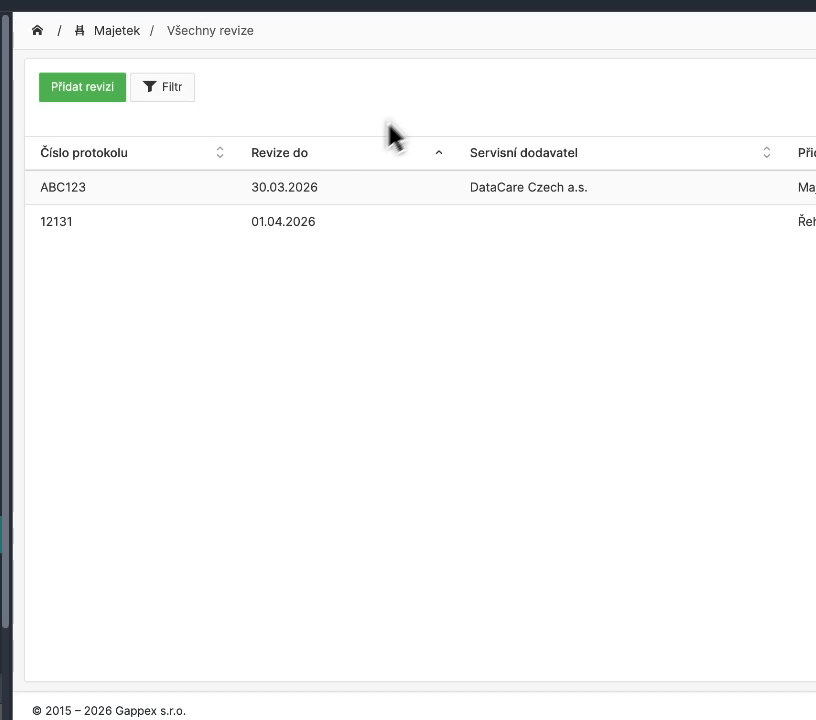
Task: Click the cut-off last cell in the ABC123 row
Action: coord(806,187)
